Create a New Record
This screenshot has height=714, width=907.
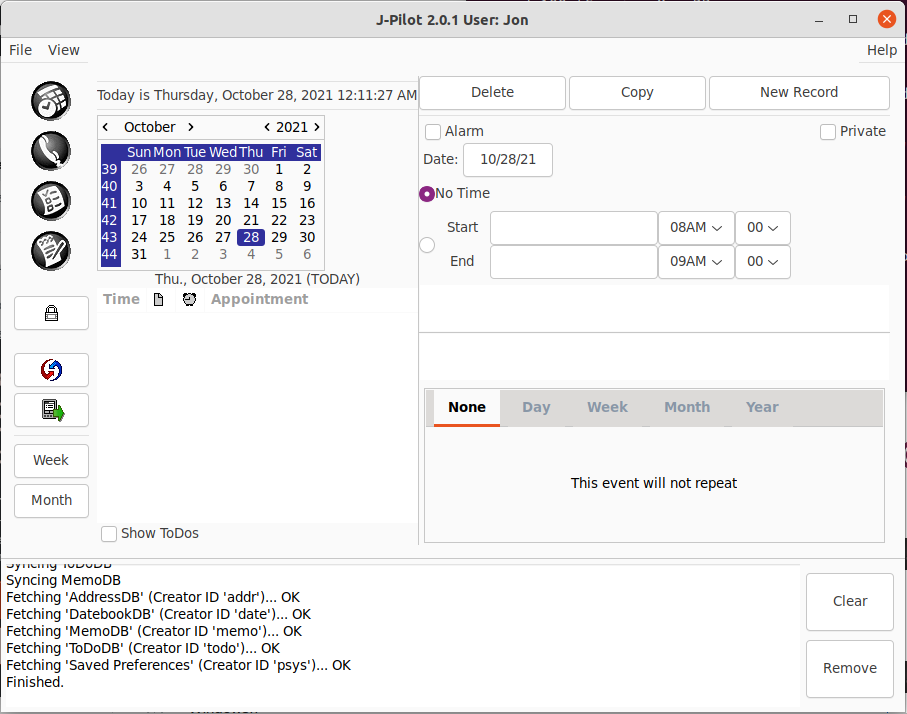[x=799, y=92]
